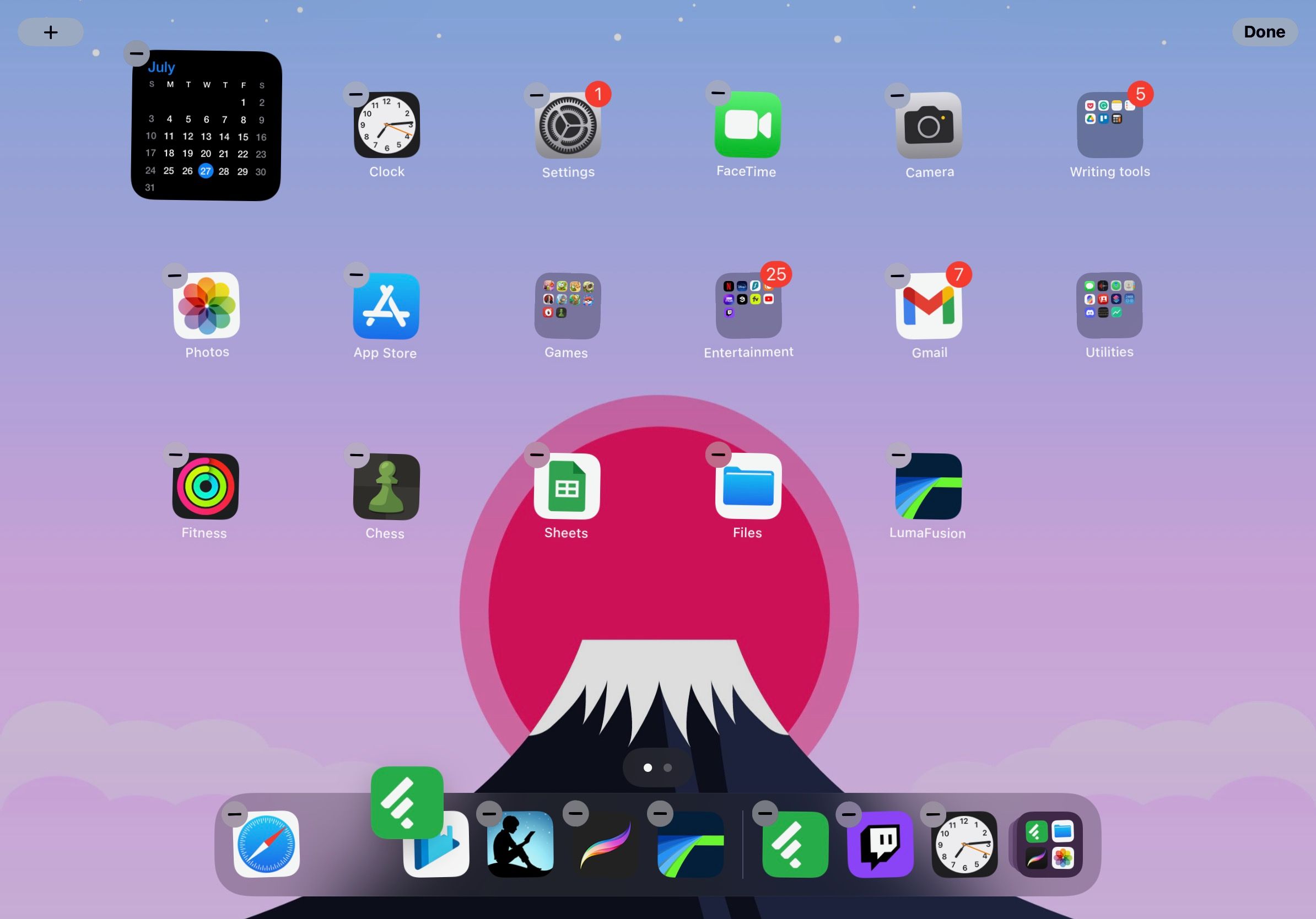1316x919 pixels.
Task: Tap the plus button top left
Action: tap(51, 31)
